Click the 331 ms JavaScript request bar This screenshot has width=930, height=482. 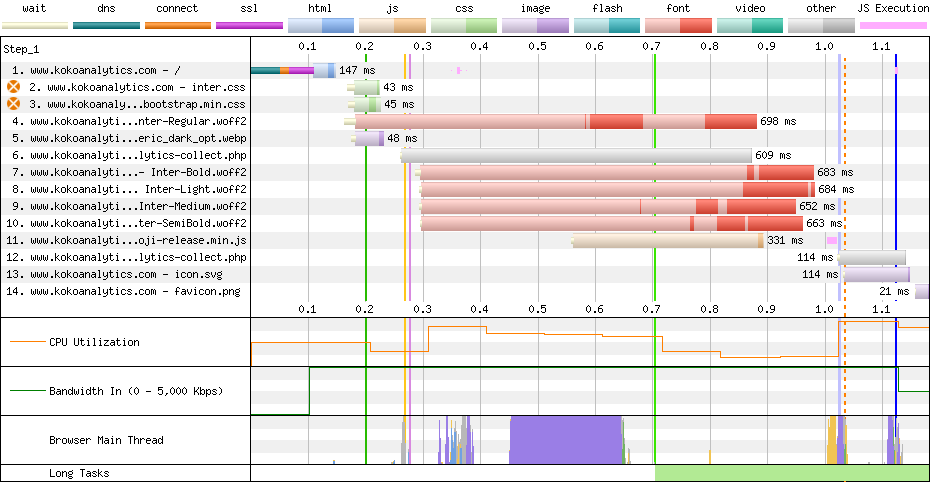pos(667,240)
